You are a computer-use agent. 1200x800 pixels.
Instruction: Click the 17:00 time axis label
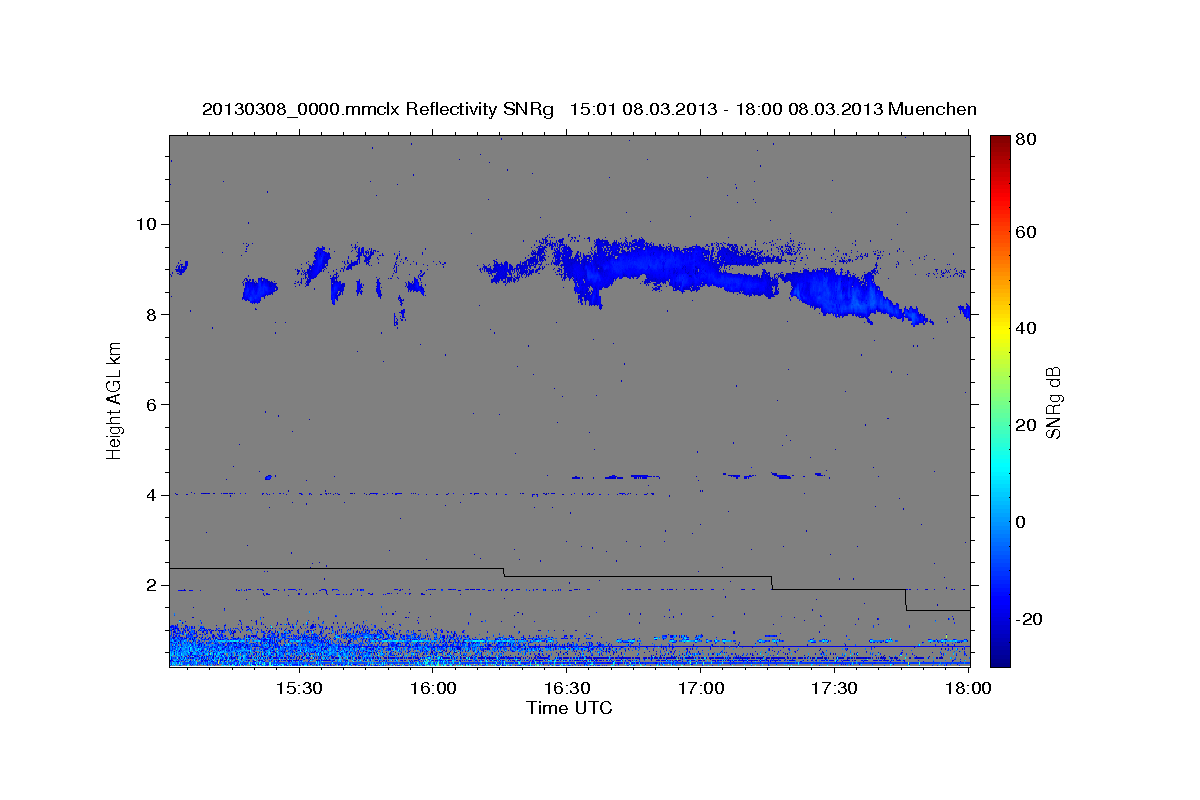[700, 689]
